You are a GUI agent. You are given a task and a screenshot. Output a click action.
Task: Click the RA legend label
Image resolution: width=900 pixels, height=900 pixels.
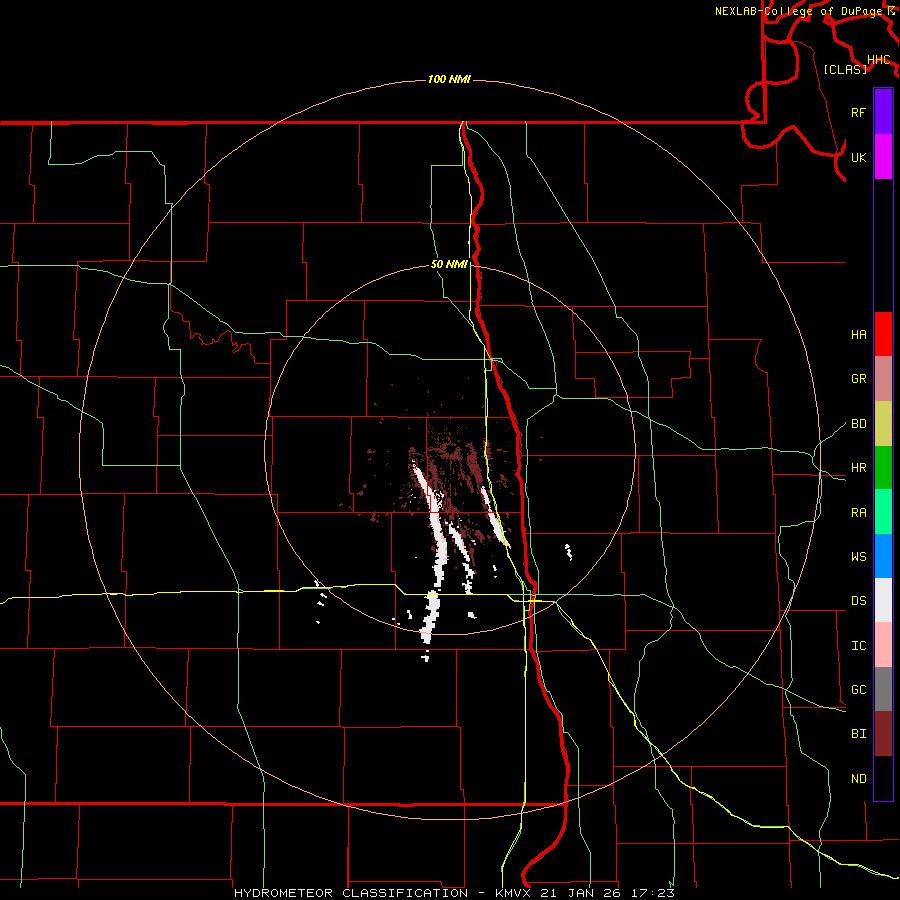858,513
